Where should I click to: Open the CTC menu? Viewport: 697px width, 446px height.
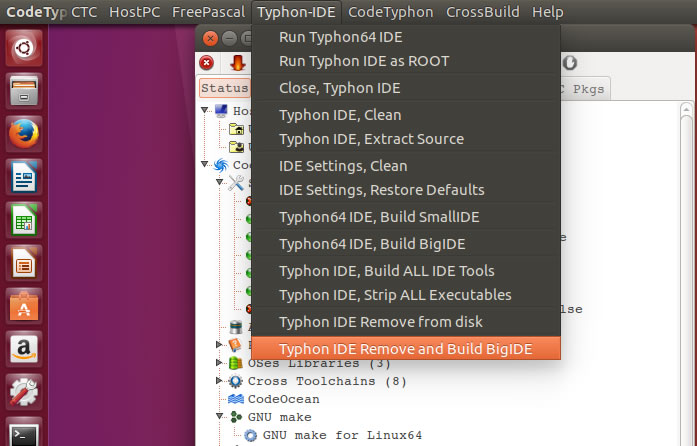[x=84, y=12]
